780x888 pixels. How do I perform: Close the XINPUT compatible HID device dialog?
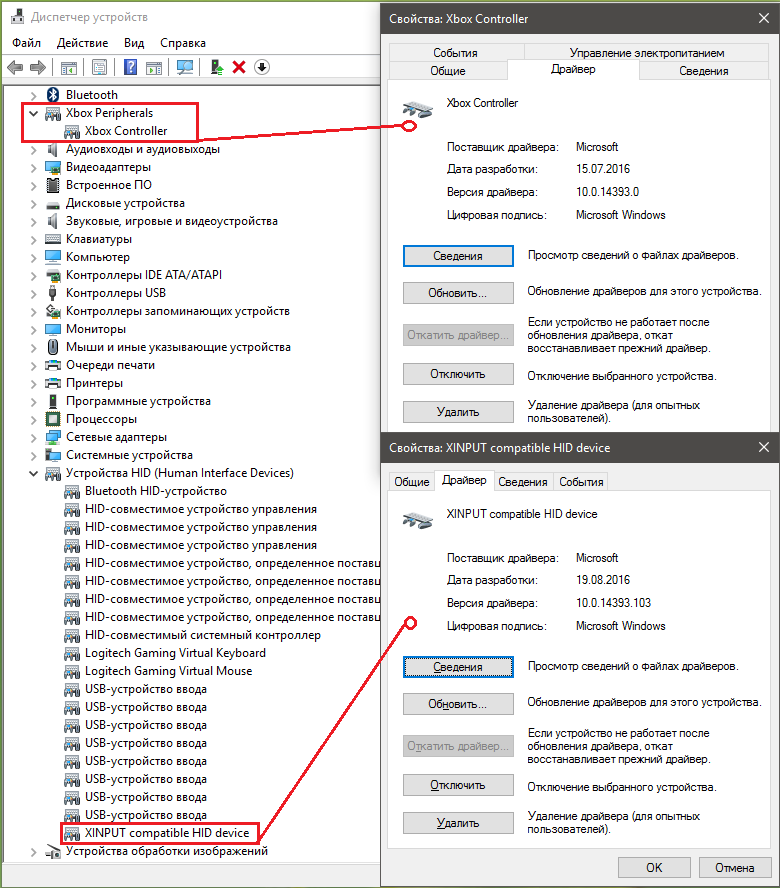[x=764, y=447]
